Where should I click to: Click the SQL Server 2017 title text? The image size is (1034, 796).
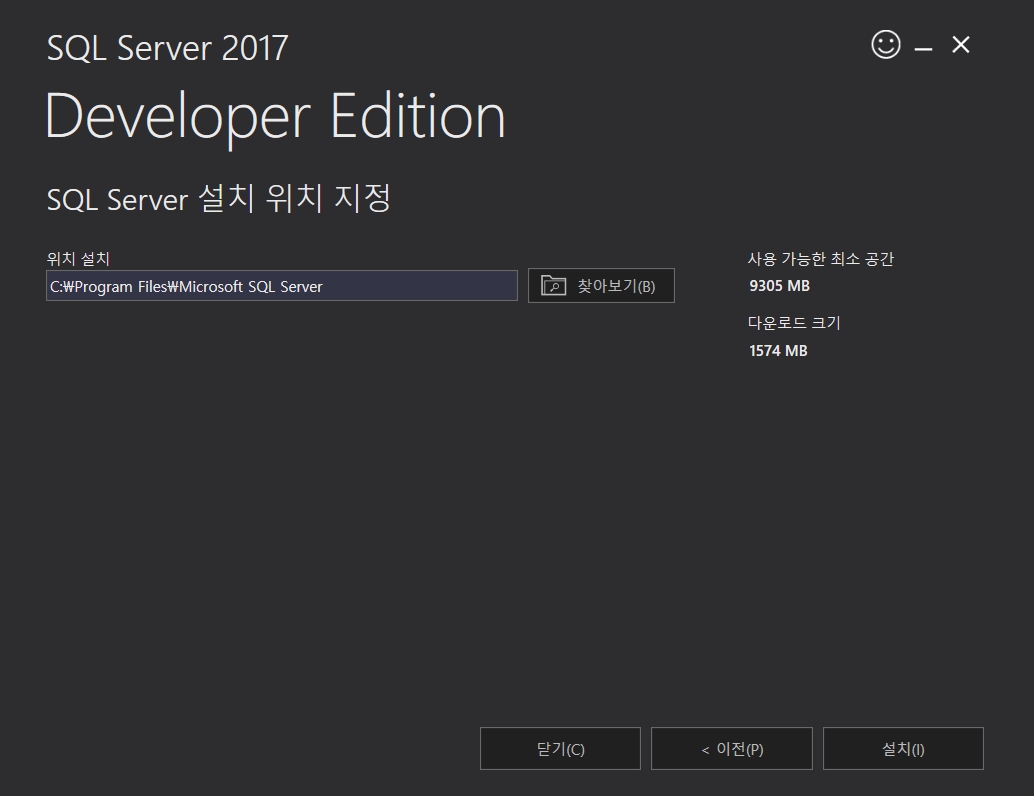(x=167, y=48)
